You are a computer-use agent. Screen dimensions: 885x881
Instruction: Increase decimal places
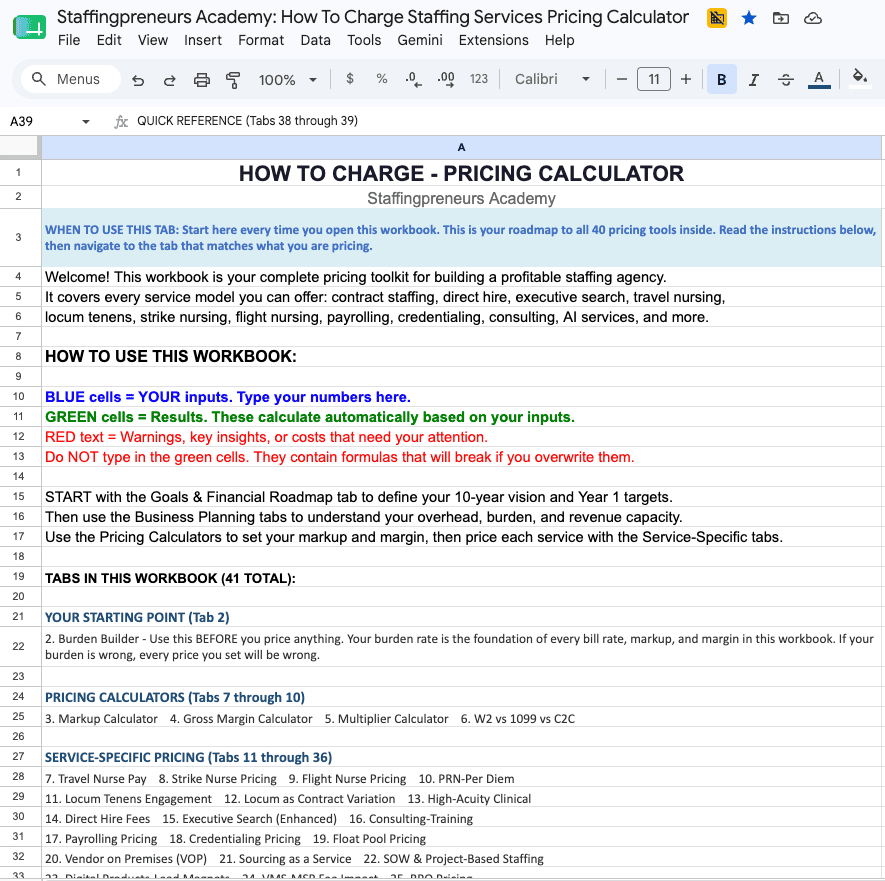(x=446, y=79)
